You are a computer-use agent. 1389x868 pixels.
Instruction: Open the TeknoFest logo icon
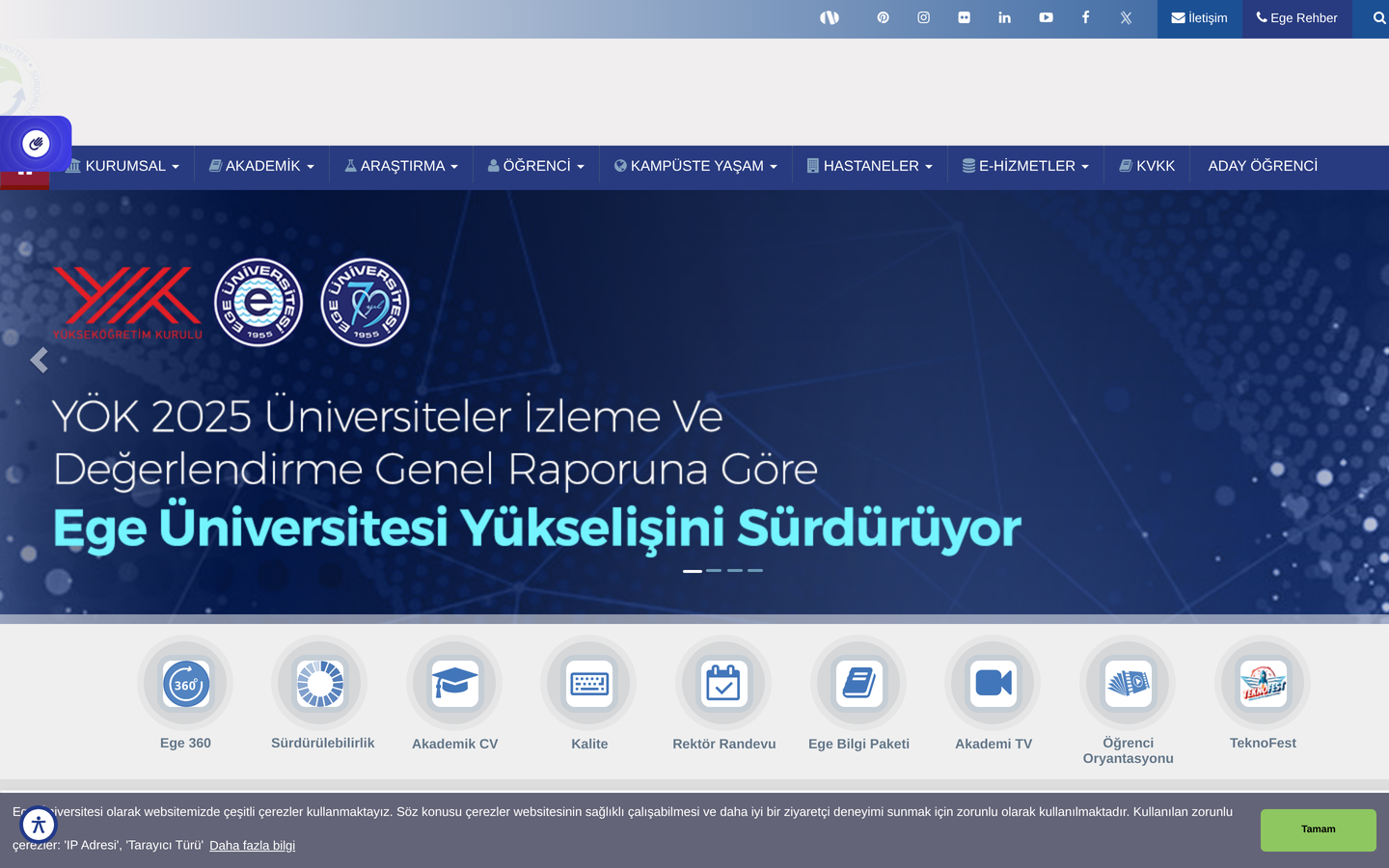(1263, 684)
